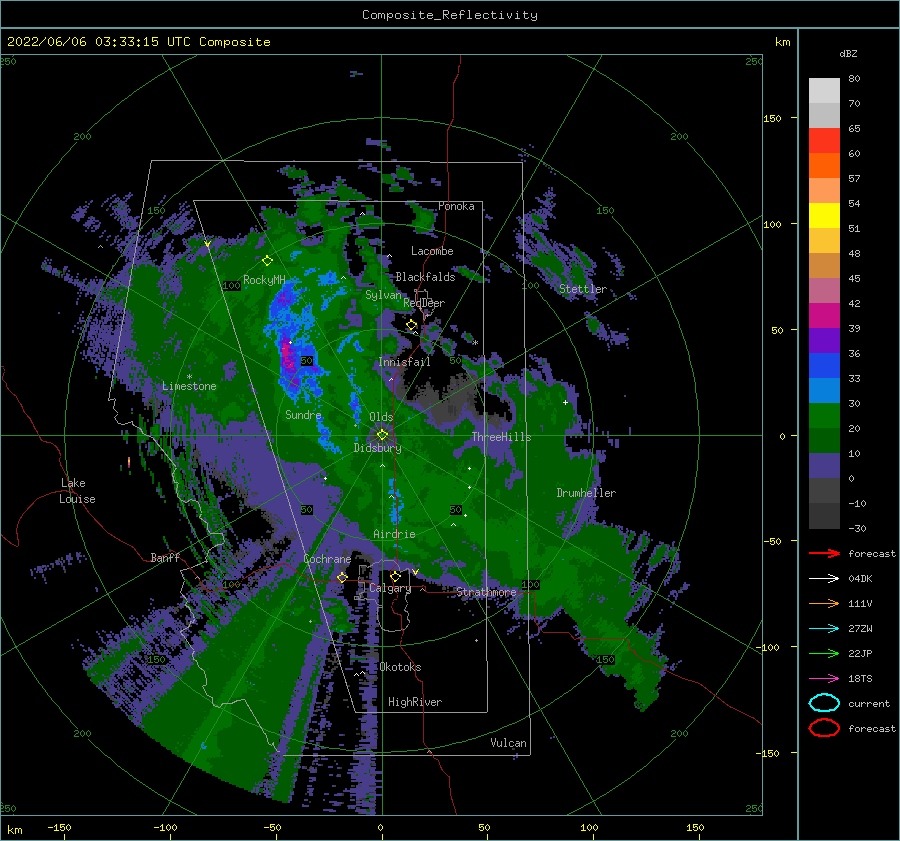Click the magenta 18TS arrow icon
Image resolution: width=900 pixels, height=841 pixels.
point(824,679)
